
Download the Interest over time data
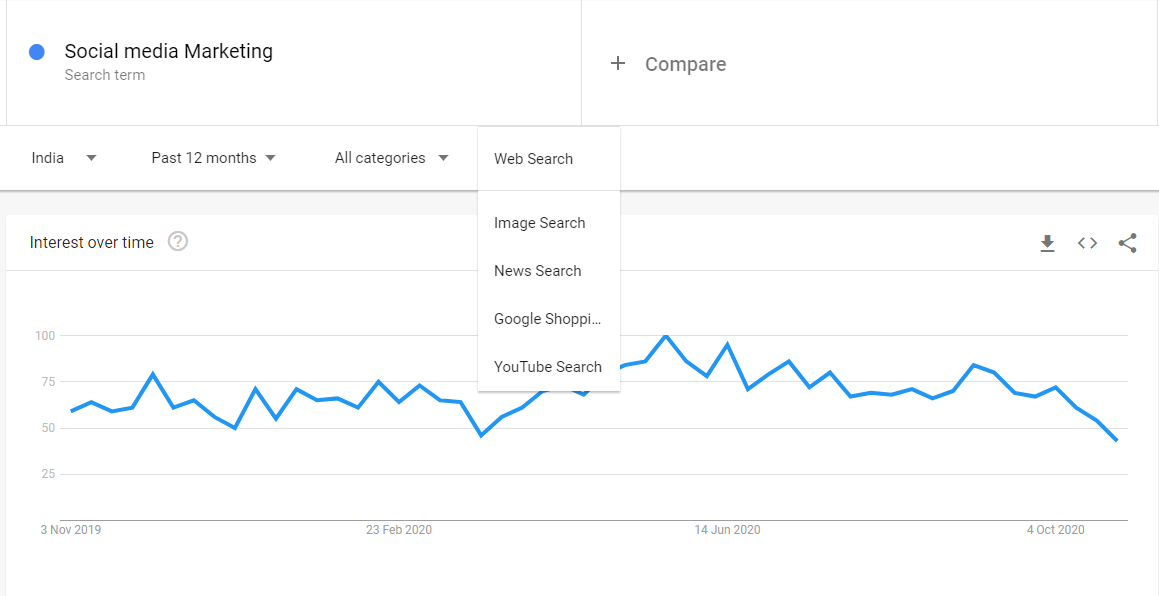[1047, 243]
